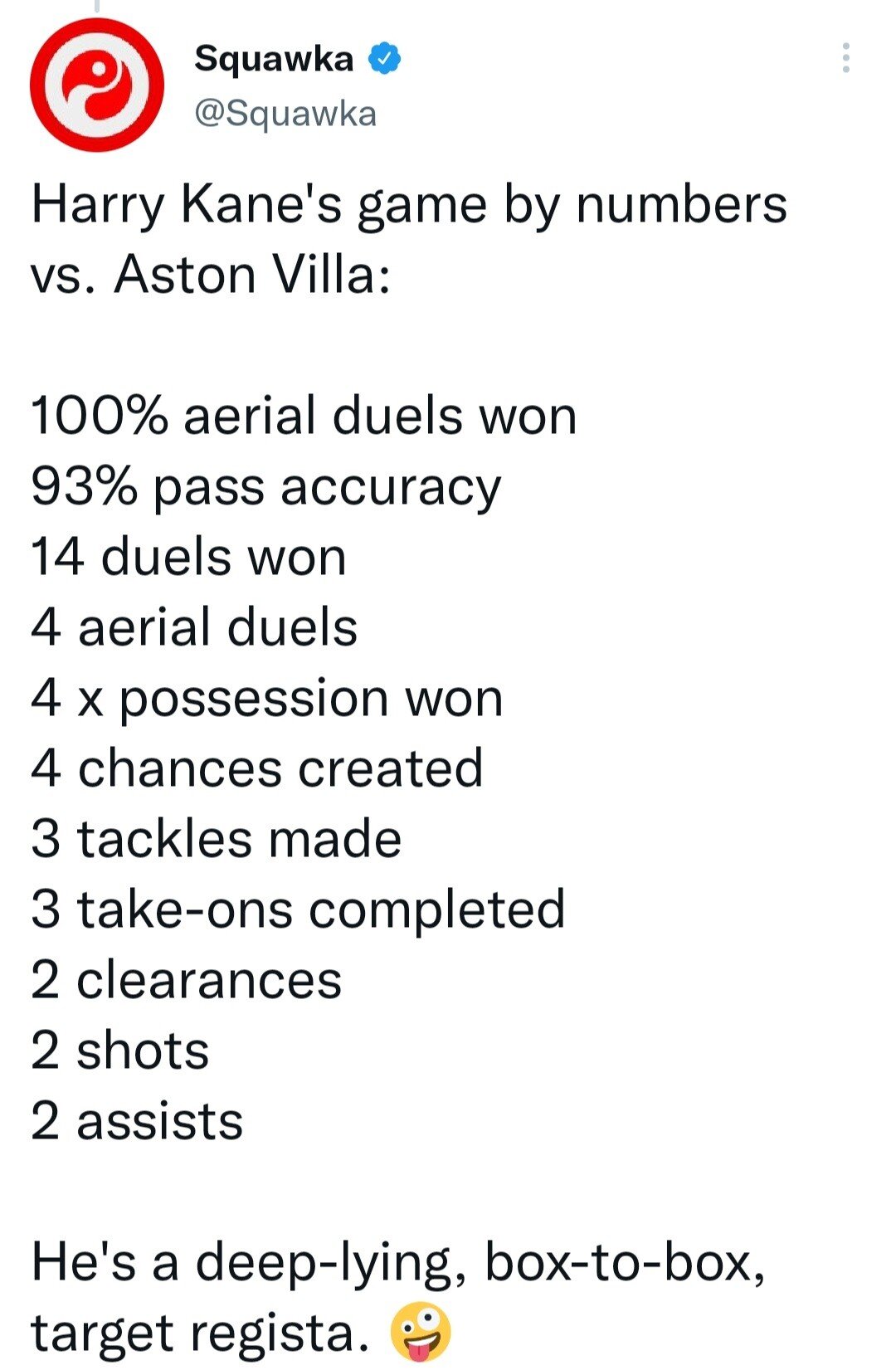This screenshot has width=896, height=1370.
Task: Click the "4 aerial duels" line
Action: click(194, 627)
